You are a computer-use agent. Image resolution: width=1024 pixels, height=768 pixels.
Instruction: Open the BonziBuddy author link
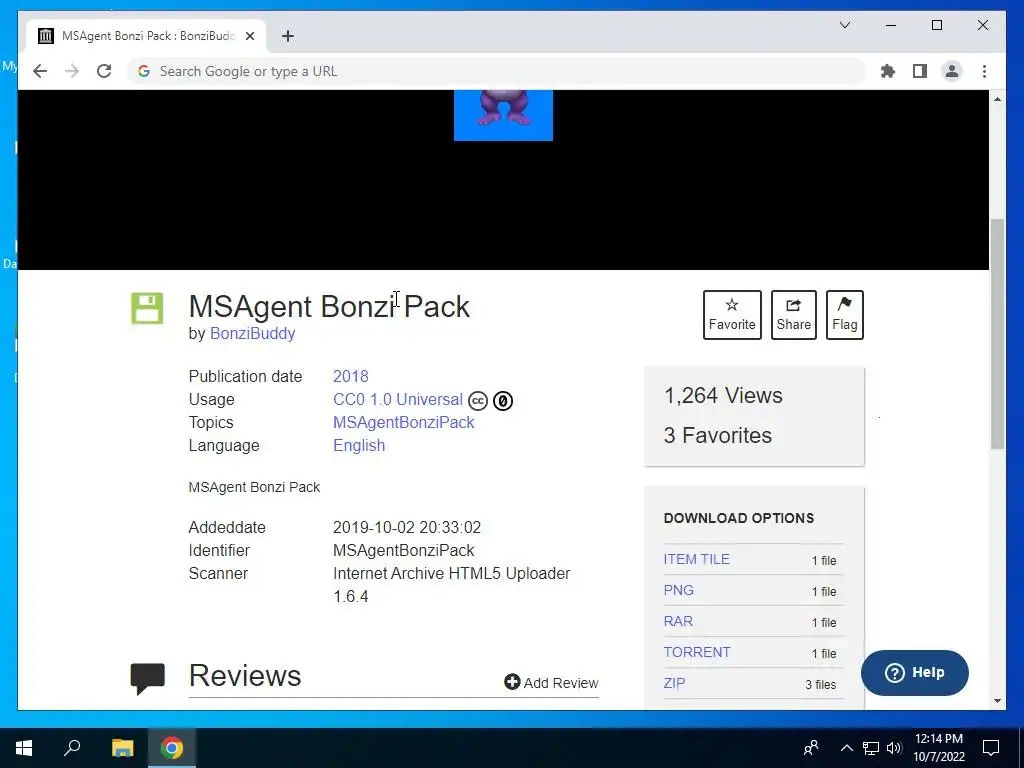(252, 333)
